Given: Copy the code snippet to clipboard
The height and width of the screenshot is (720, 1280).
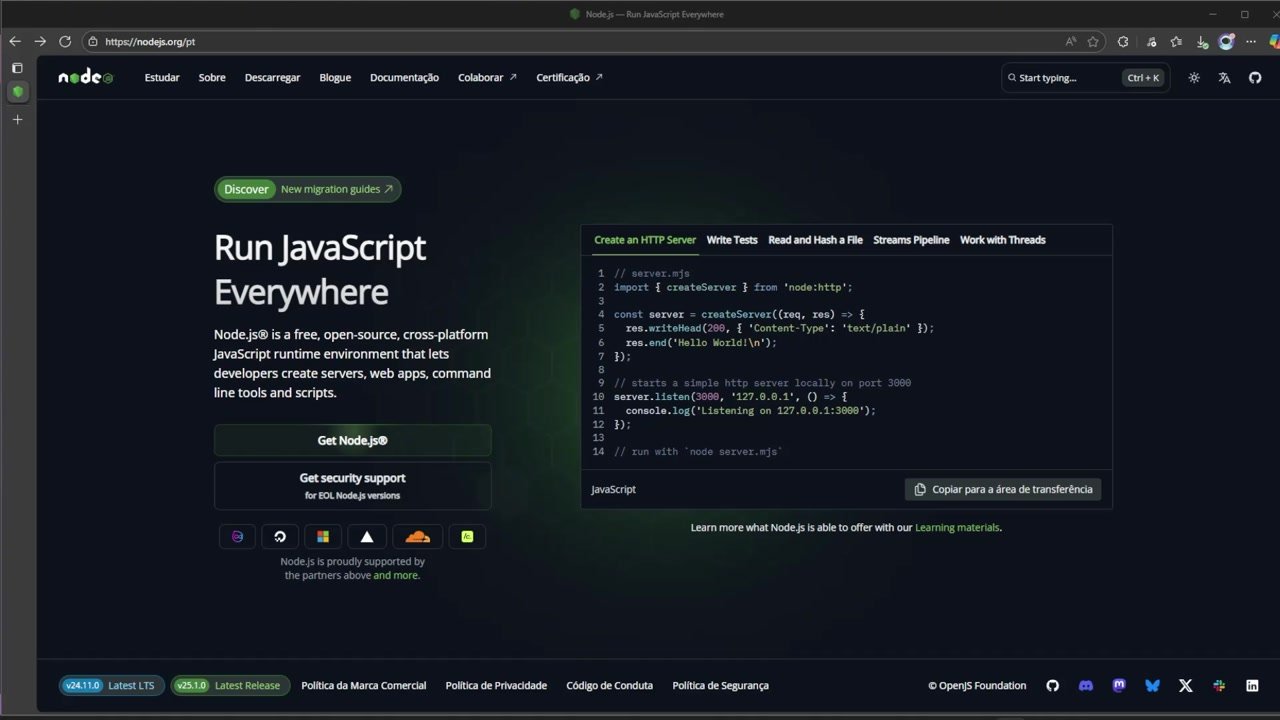Looking at the screenshot, I should (1003, 489).
